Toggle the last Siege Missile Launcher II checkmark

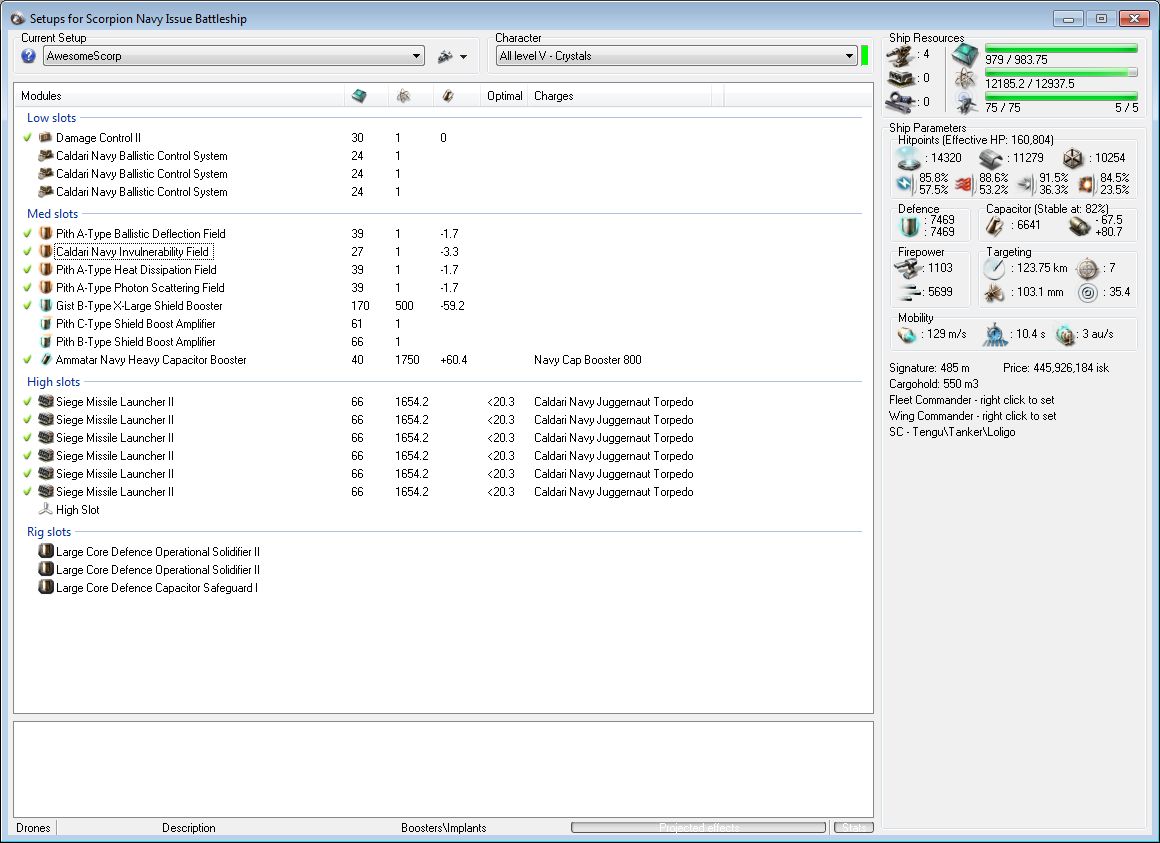[28, 492]
